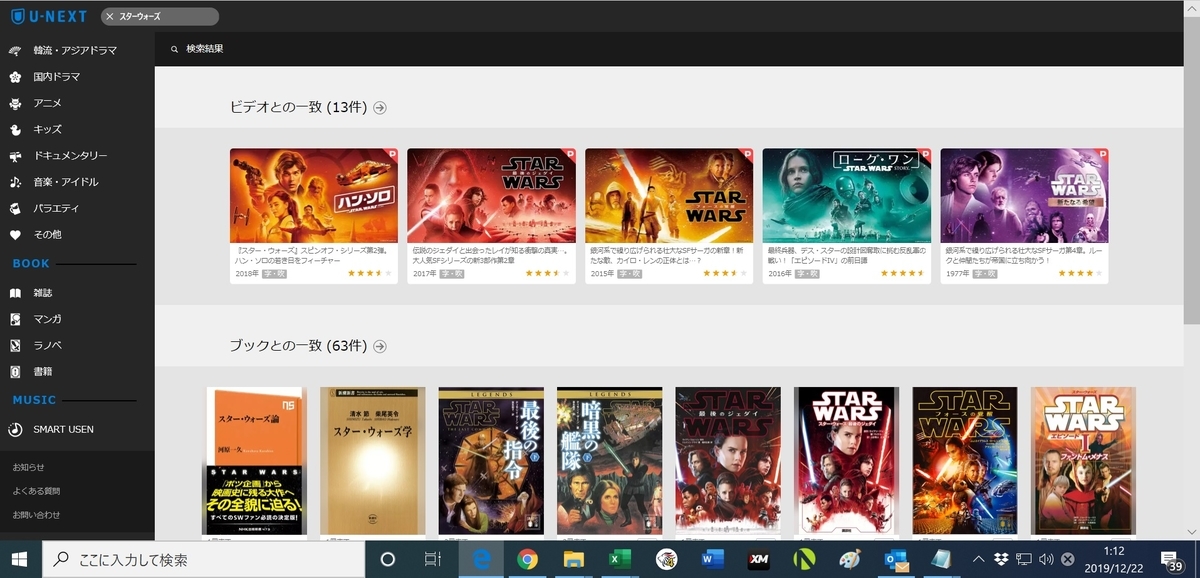Click the バラエティ sidebar icon
This screenshot has width=1200, height=578.
tap(15, 208)
